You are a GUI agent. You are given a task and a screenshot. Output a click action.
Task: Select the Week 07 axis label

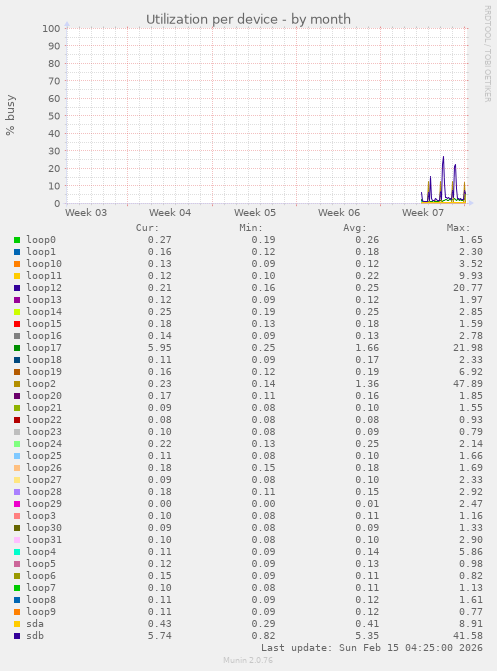pyautogui.click(x=423, y=213)
